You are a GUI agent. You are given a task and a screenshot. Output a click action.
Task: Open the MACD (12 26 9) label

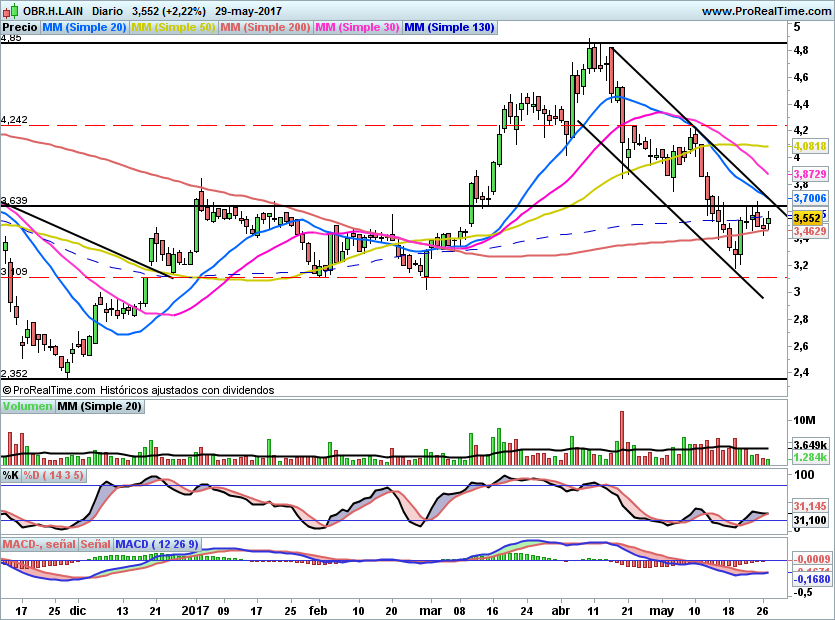(157, 544)
